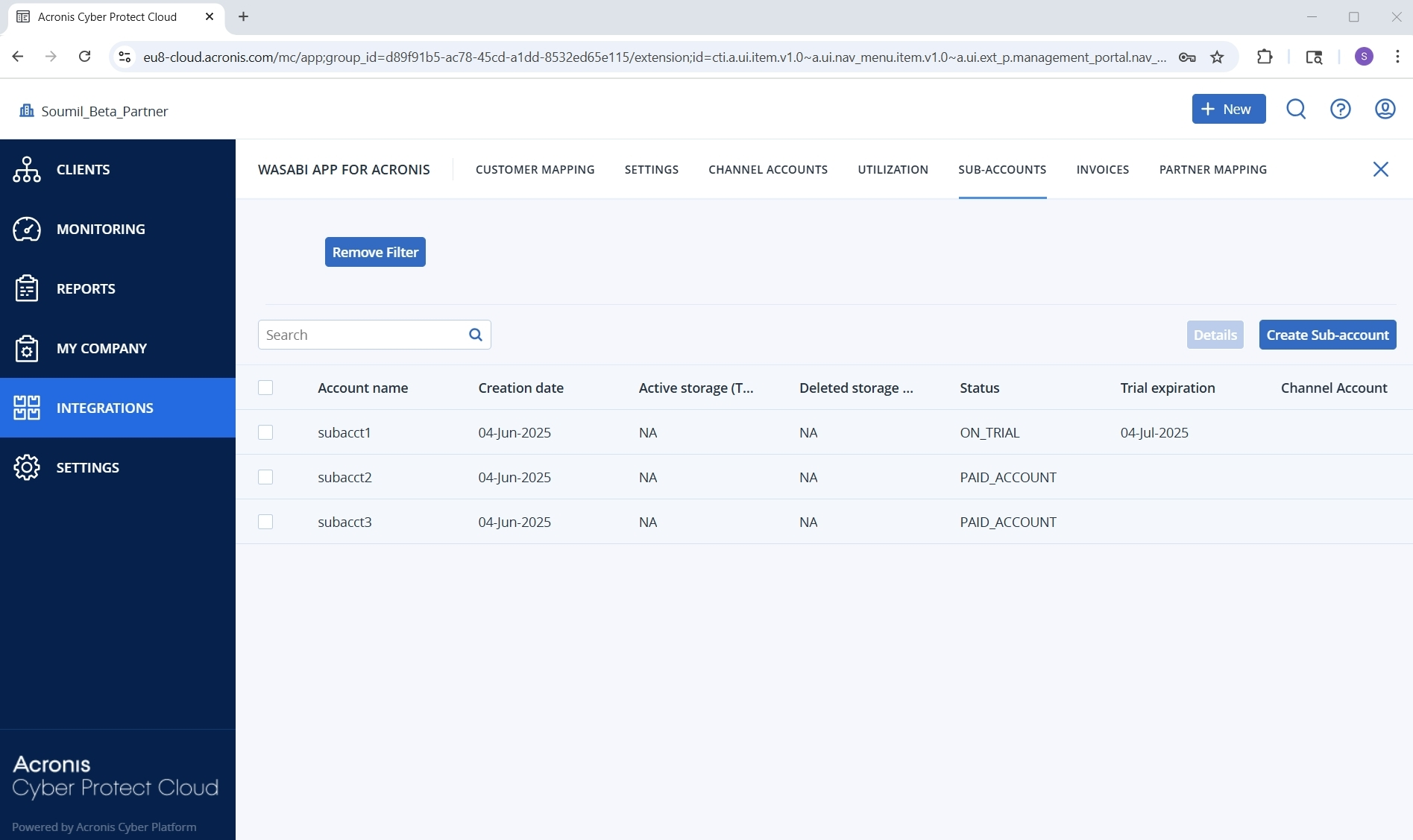Click the Status column header
Image resolution: width=1413 pixels, height=840 pixels.
979,388
